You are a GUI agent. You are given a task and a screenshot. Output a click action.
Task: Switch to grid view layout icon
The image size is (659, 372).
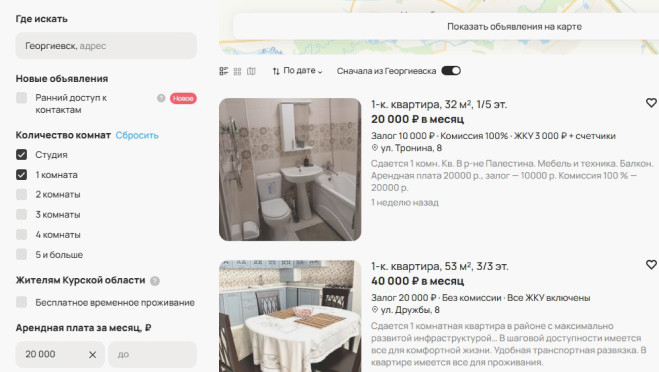coord(237,71)
